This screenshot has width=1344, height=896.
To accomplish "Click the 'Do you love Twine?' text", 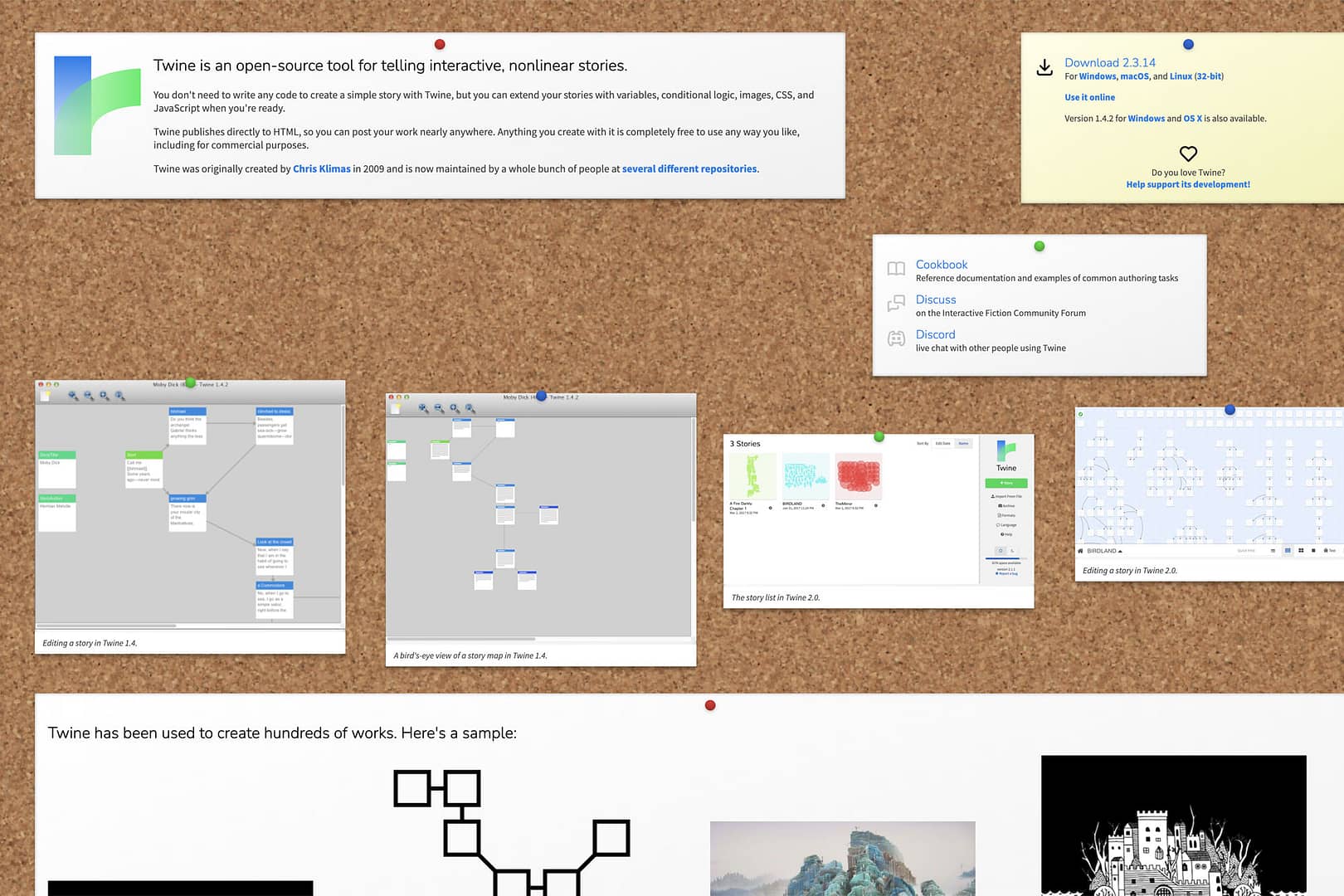I will pos(1188,173).
